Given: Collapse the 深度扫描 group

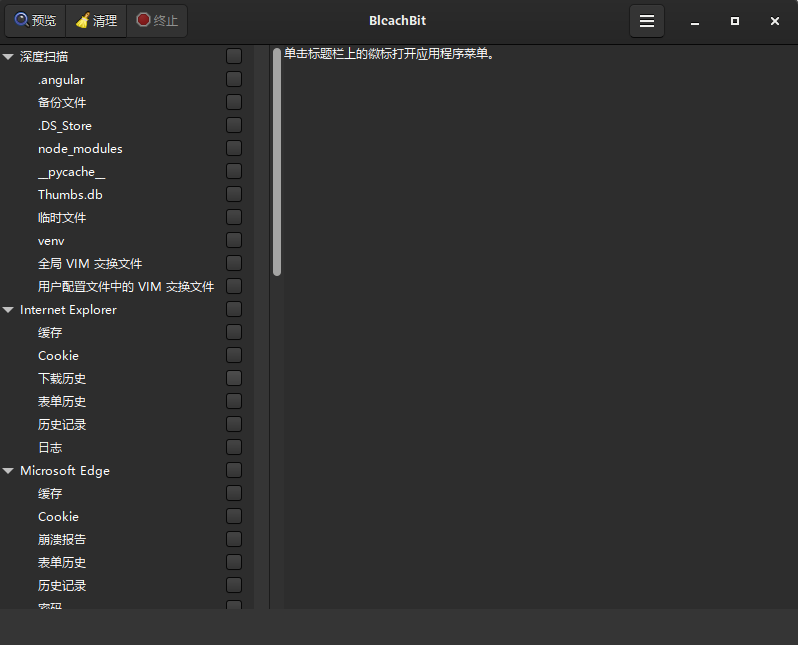Looking at the screenshot, I should (8, 57).
